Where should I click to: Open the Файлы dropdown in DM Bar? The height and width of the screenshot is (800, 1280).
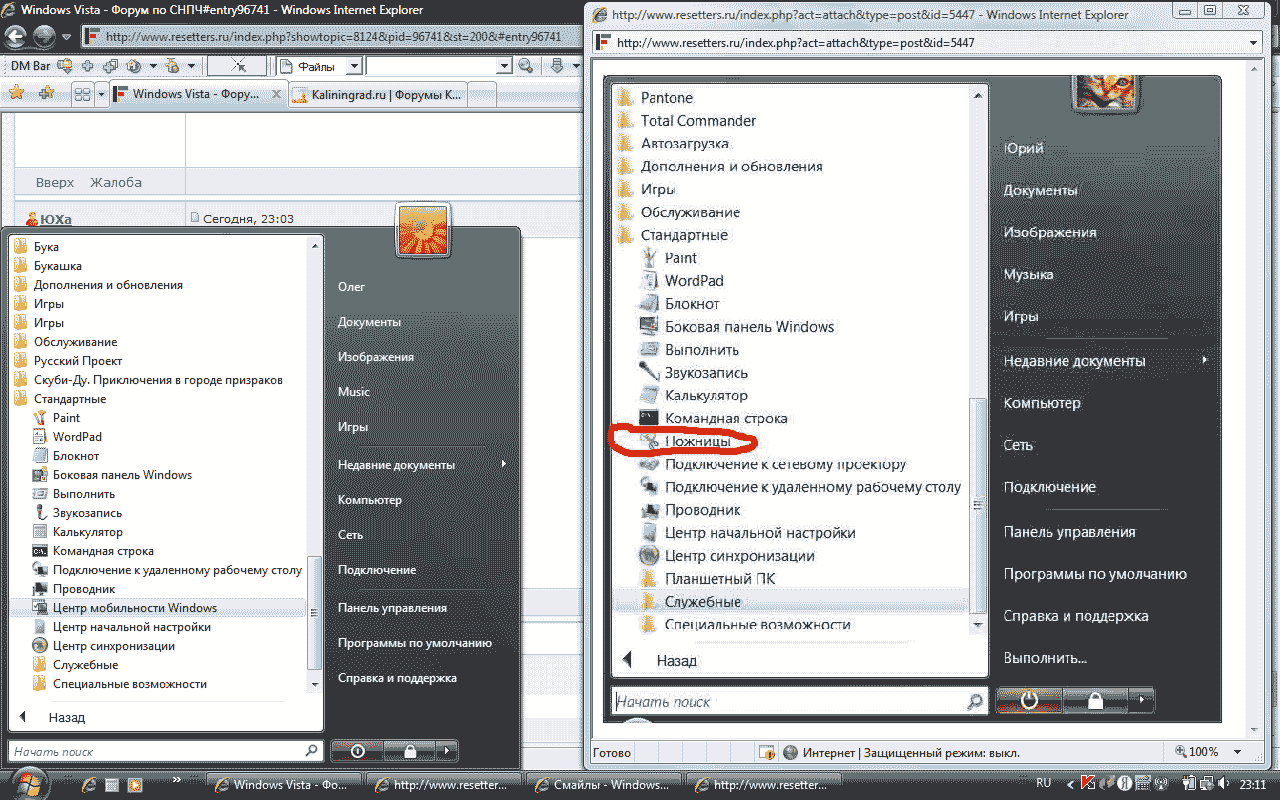click(354, 66)
